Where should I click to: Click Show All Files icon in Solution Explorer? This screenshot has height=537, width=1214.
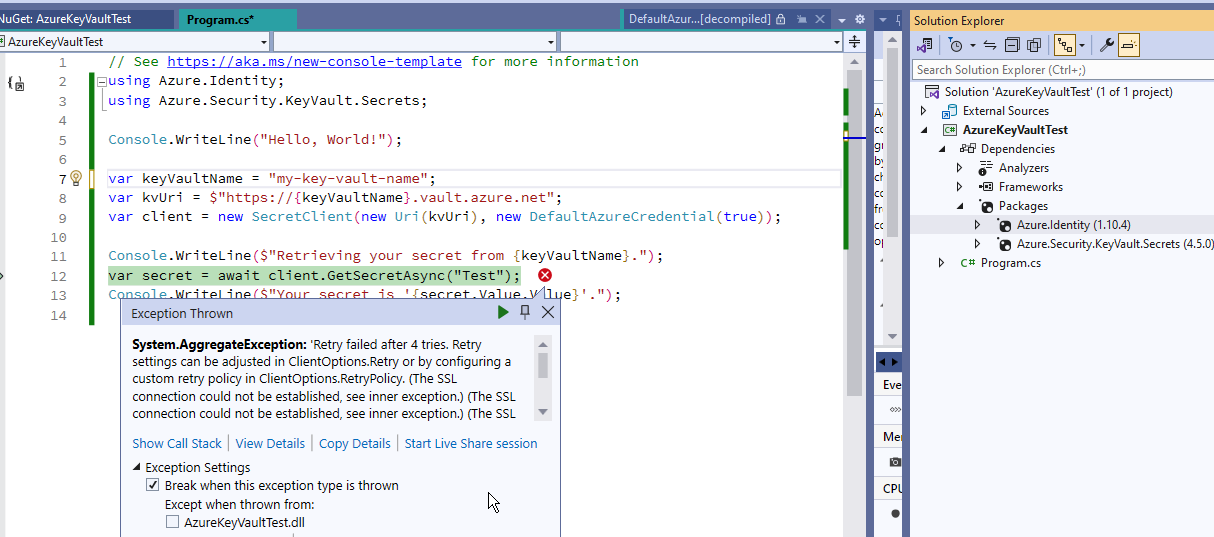coord(1034,45)
